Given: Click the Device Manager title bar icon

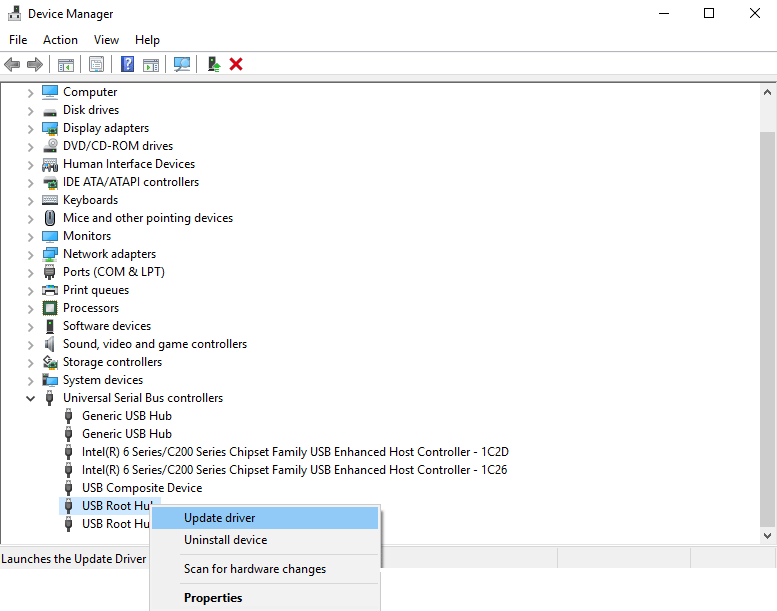Looking at the screenshot, I should point(14,13).
